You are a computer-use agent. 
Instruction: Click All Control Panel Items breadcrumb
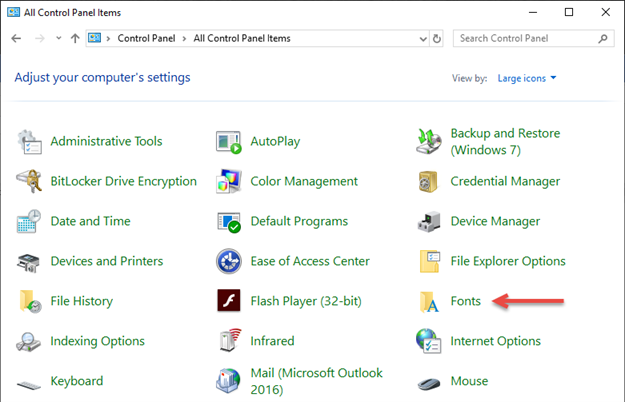[x=242, y=38]
